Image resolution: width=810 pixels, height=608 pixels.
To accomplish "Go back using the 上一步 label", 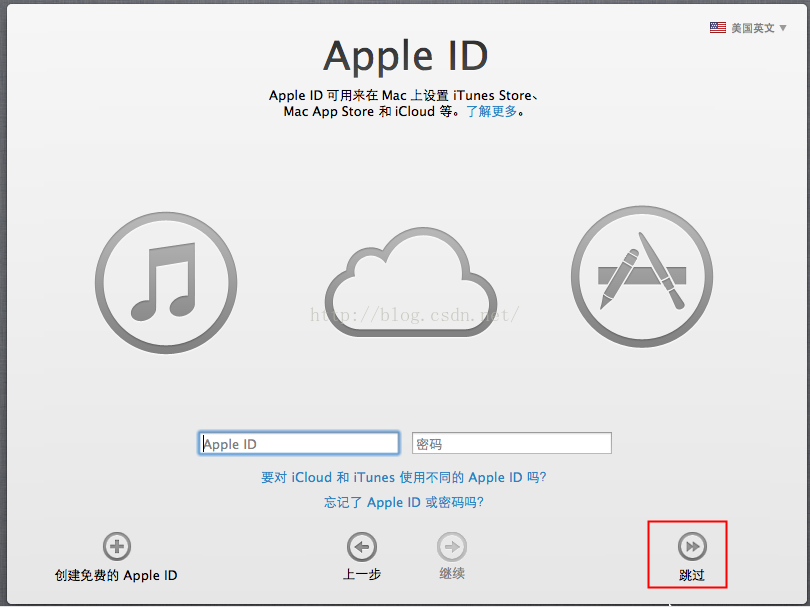I will click(362, 574).
